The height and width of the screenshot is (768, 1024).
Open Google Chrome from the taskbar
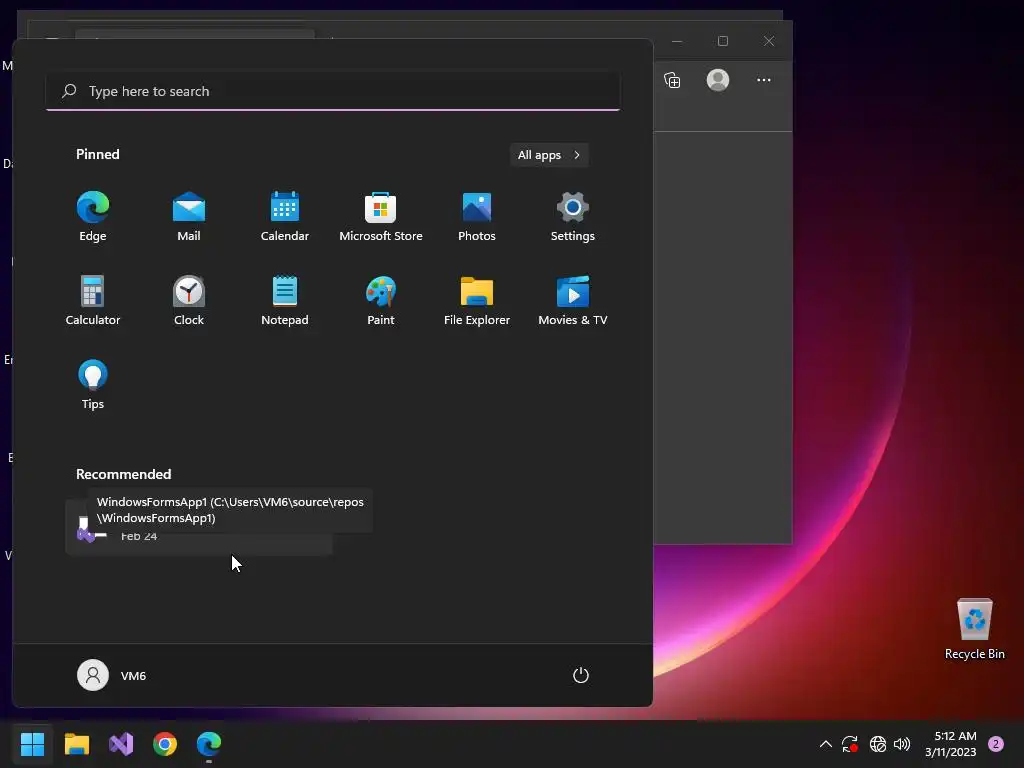click(x=165, y=744)
